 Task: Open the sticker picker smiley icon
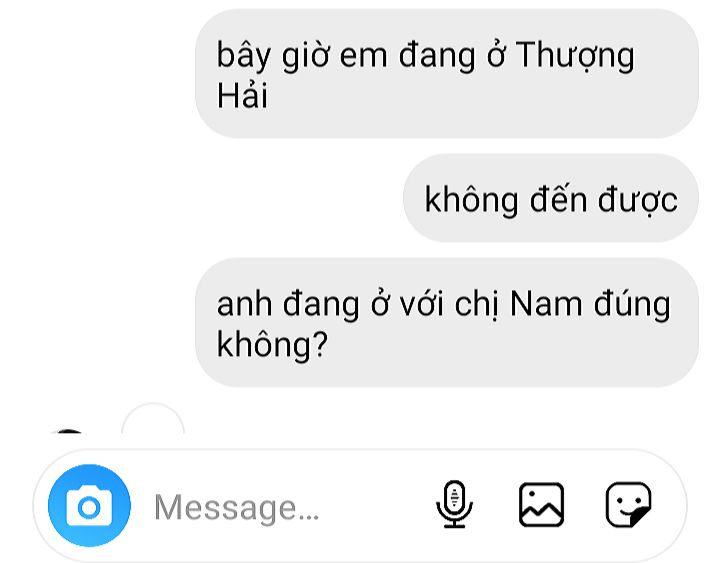[x=629, y=505]
